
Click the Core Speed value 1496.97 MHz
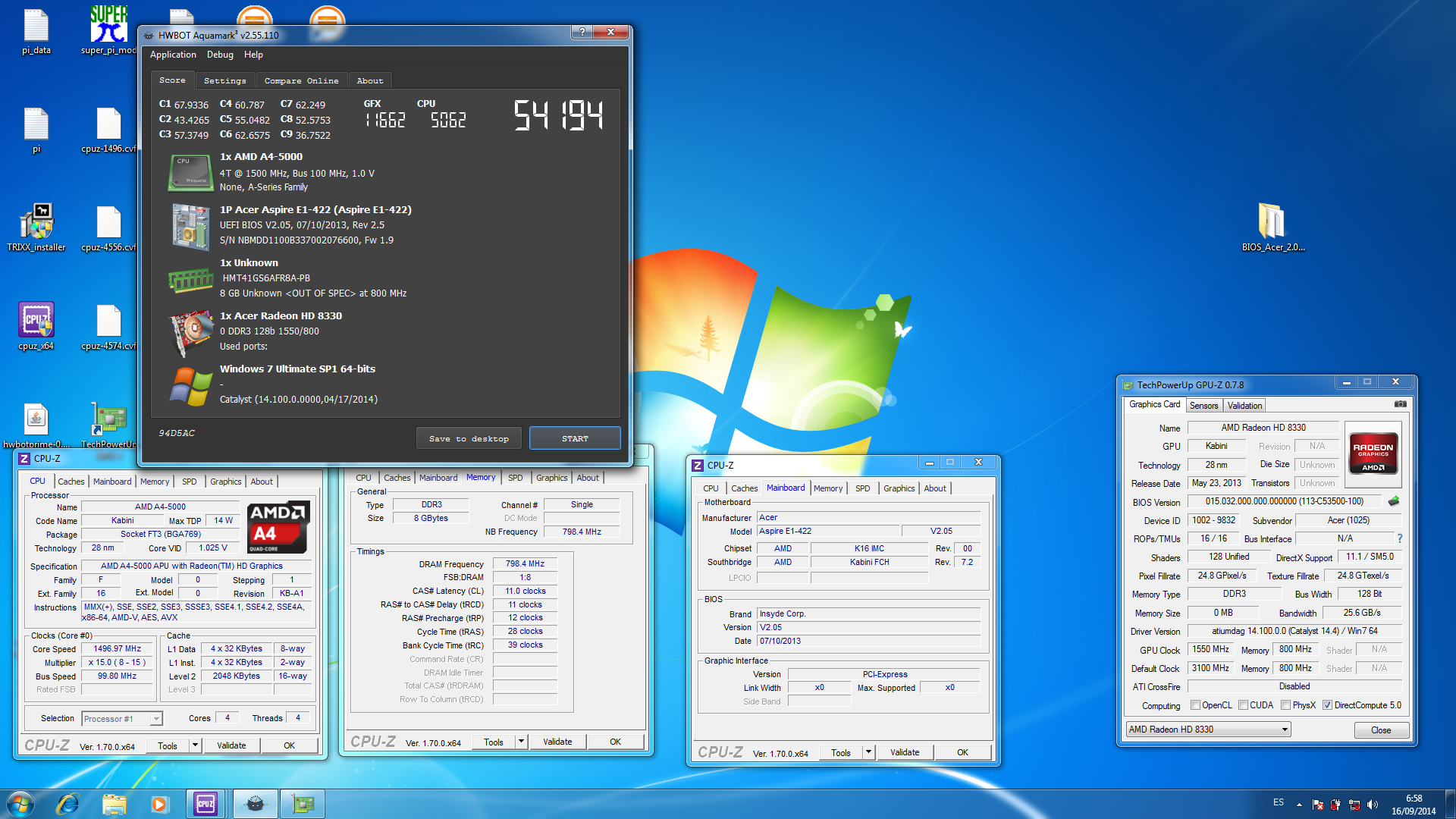117,649
